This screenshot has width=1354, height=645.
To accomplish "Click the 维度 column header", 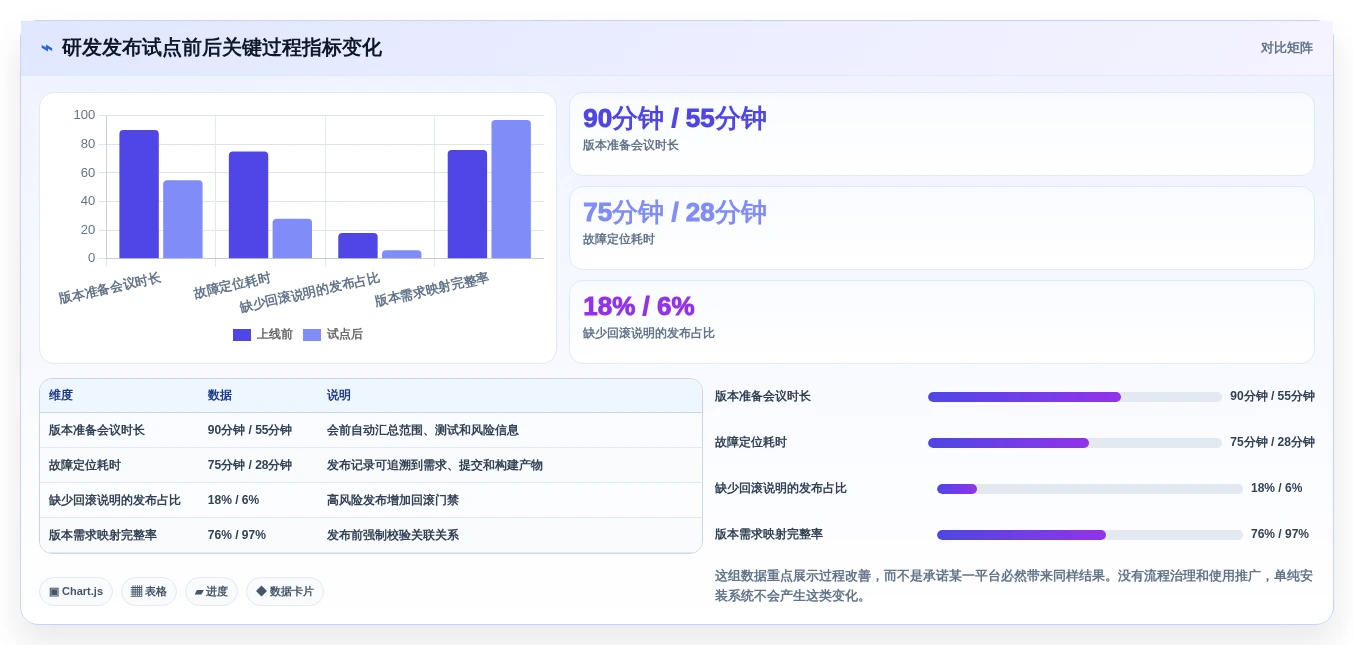I will point(61,396).
